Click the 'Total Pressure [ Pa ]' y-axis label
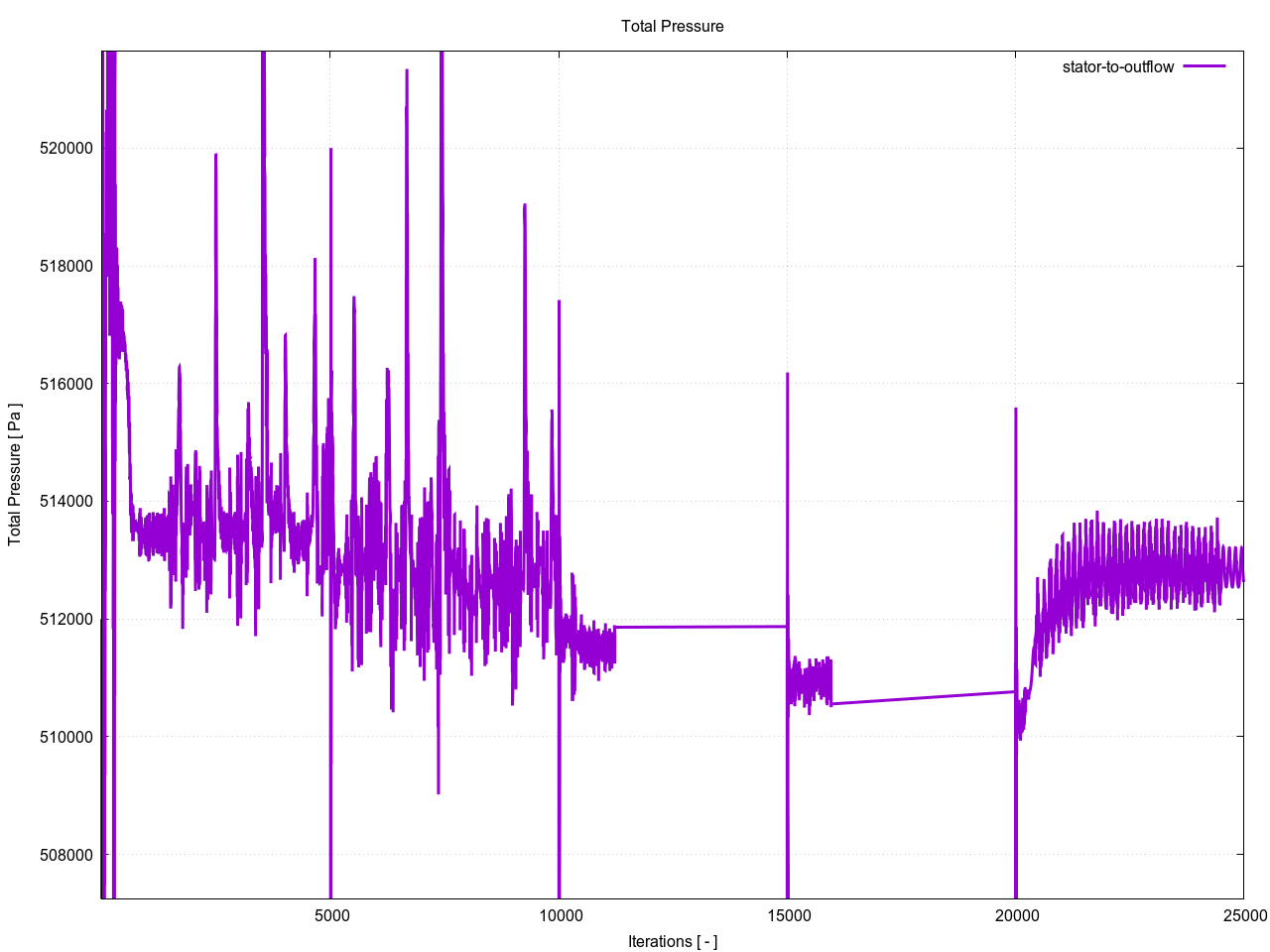Viewport: 1270px width, 952px height. [15, 474]
